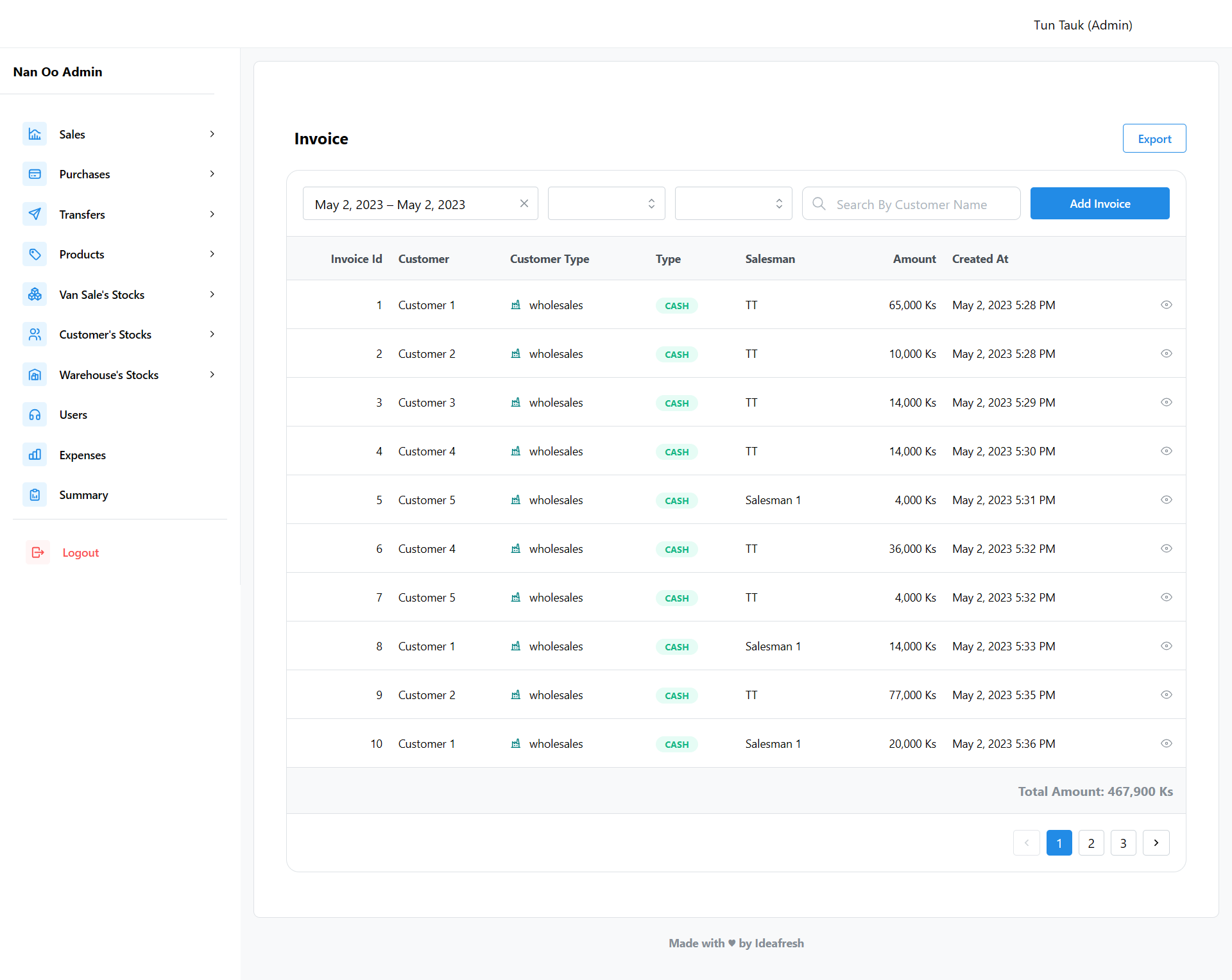View invoice 1 details via eye icon
Image resolution: width=1232 pixels, height=980 pixels.
click(x=1167, y=305)
